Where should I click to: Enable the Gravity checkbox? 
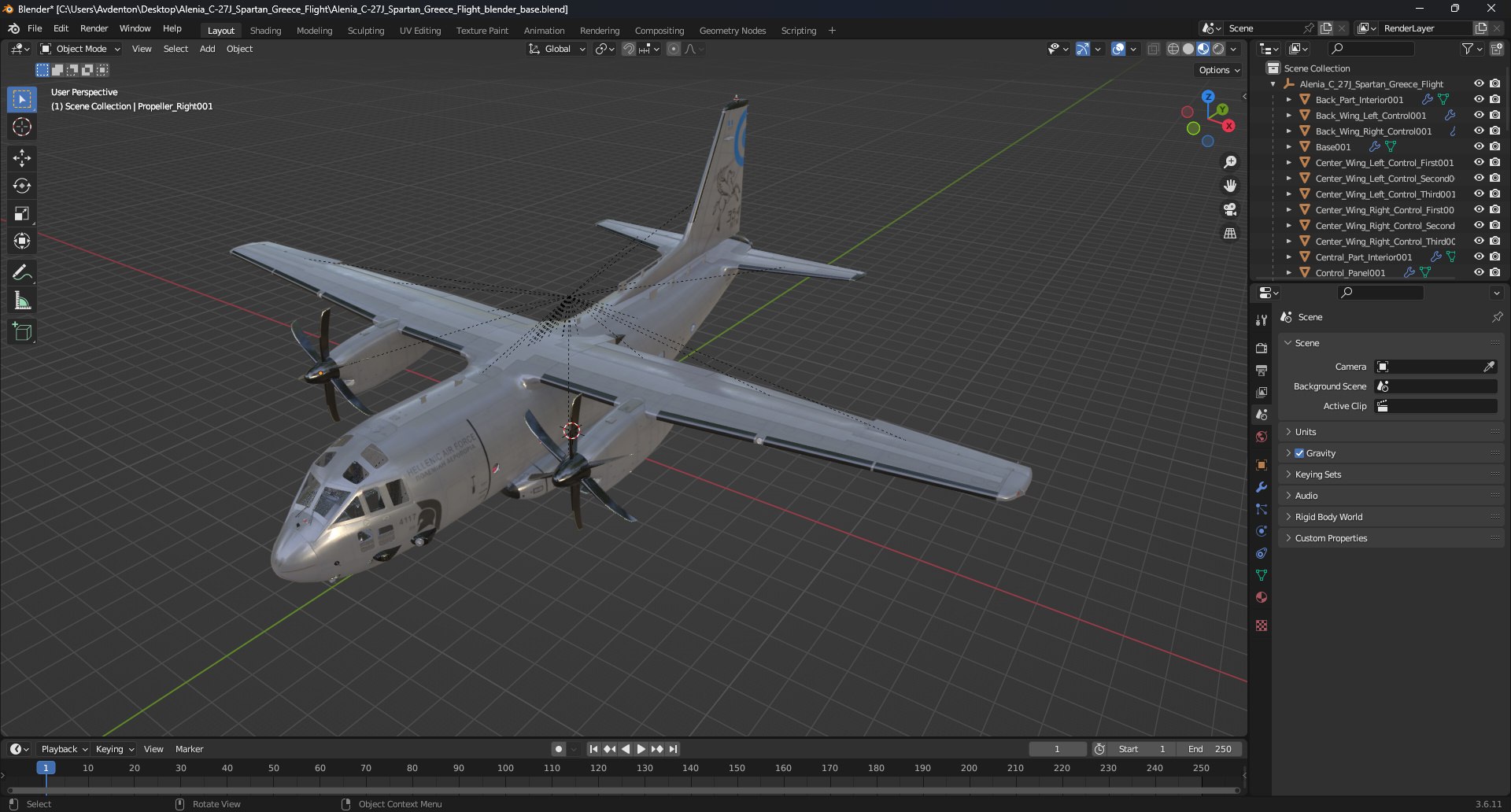1299,453
